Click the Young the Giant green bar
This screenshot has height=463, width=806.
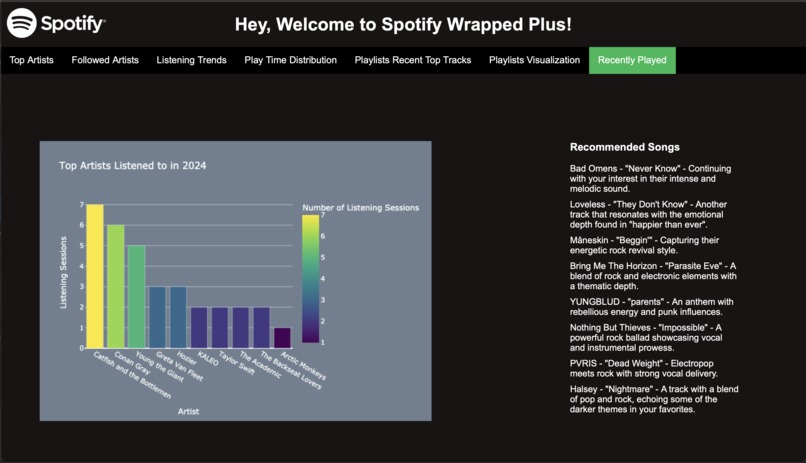point(137,297)
